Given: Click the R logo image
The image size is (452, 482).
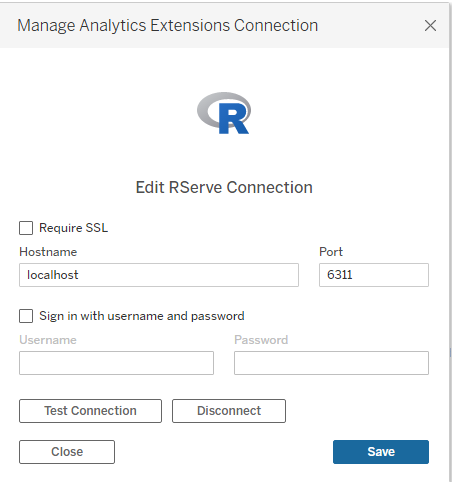Looking at the screenshot, I should [x=224, y=113].
